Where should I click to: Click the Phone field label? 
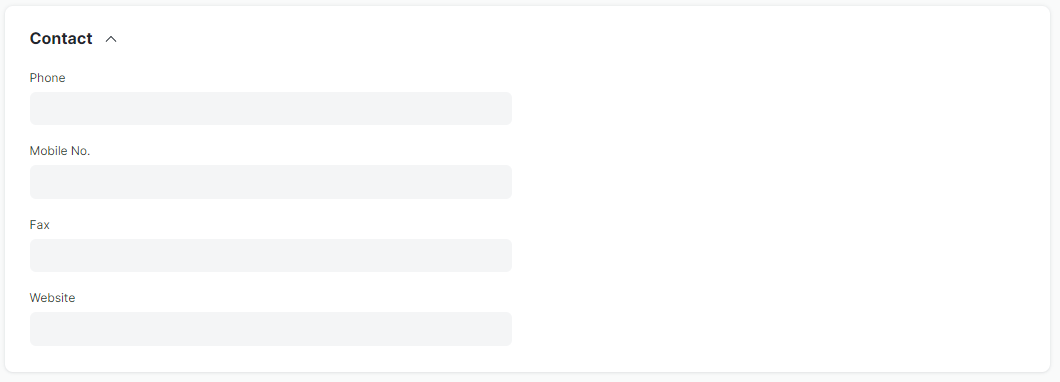[x=47, y=78]
